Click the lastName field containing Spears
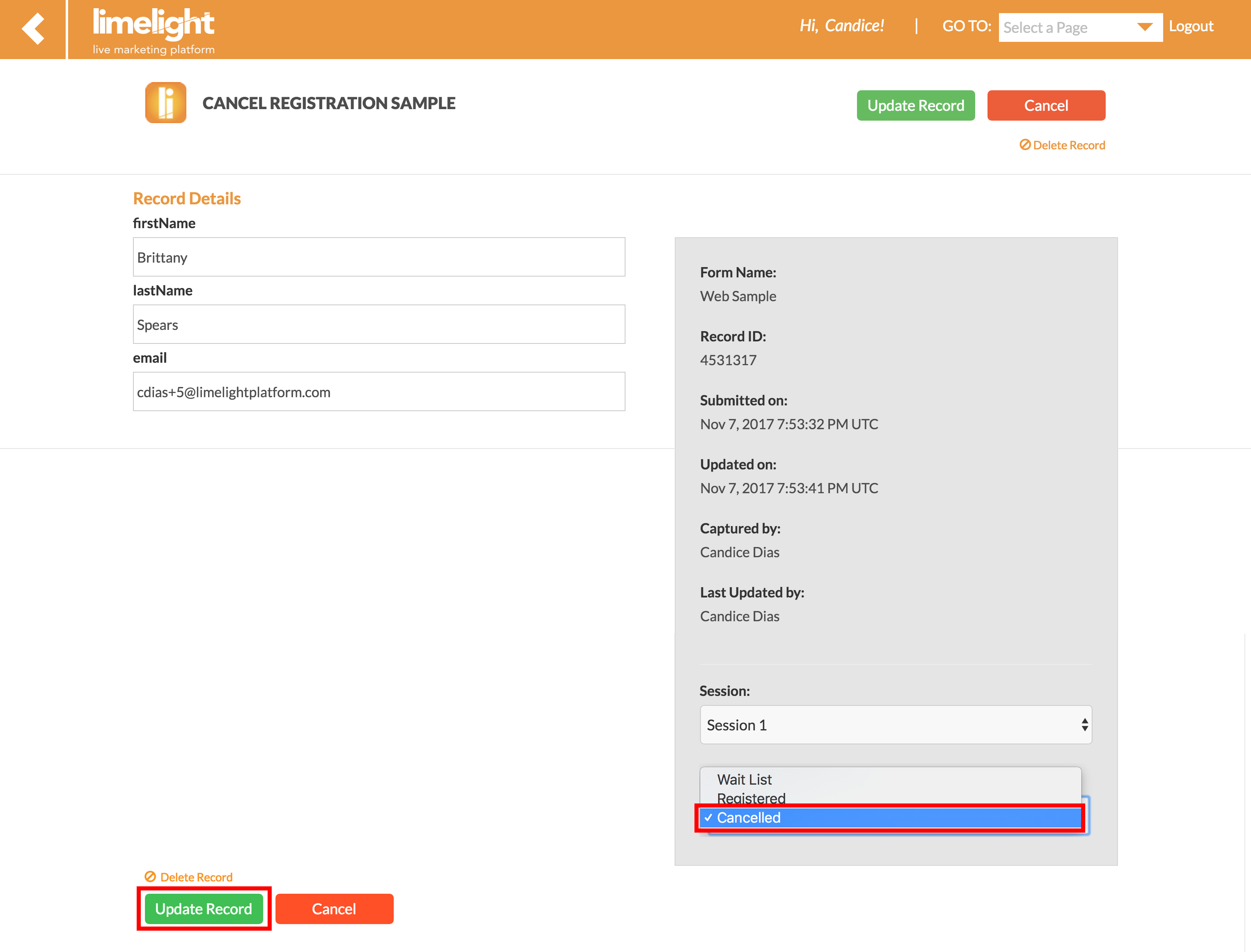 click(379, 325)
